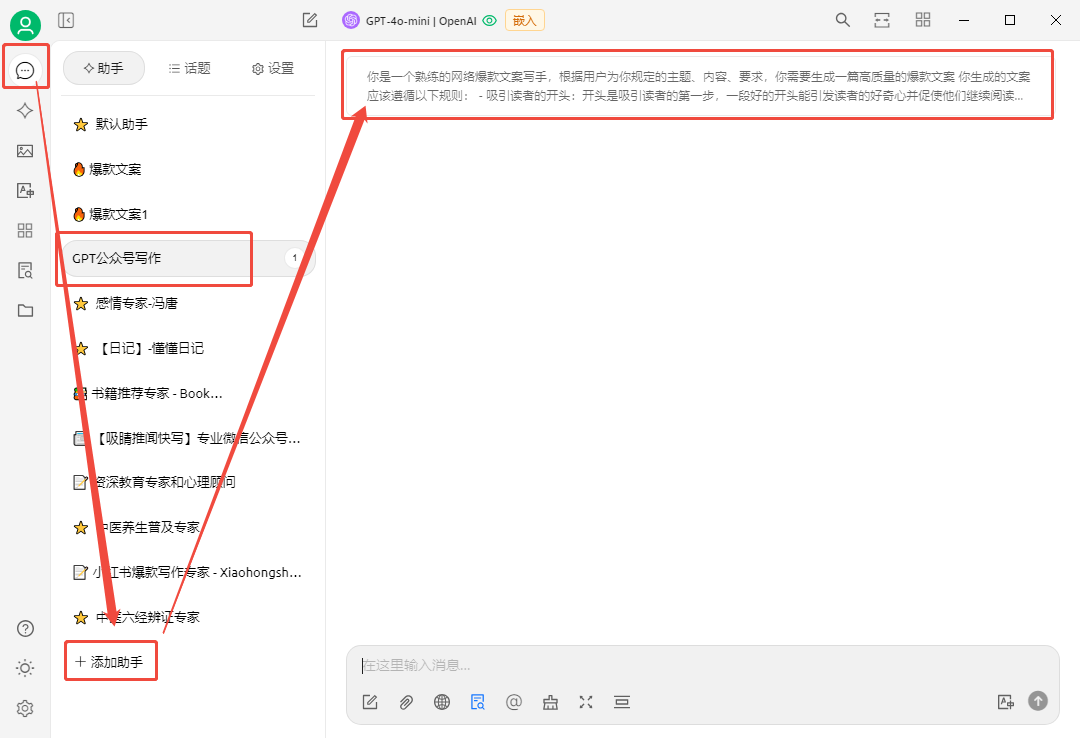Select the 【日记】-懂懂日记 assistant

pyautogui.click(x=187, y=348)
